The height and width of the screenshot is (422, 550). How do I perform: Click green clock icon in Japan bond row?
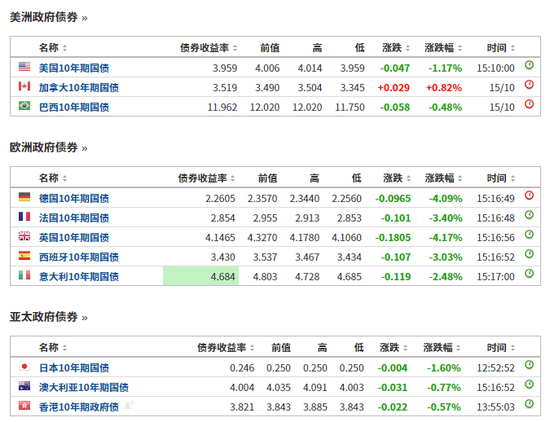click(x=529, y=365)
